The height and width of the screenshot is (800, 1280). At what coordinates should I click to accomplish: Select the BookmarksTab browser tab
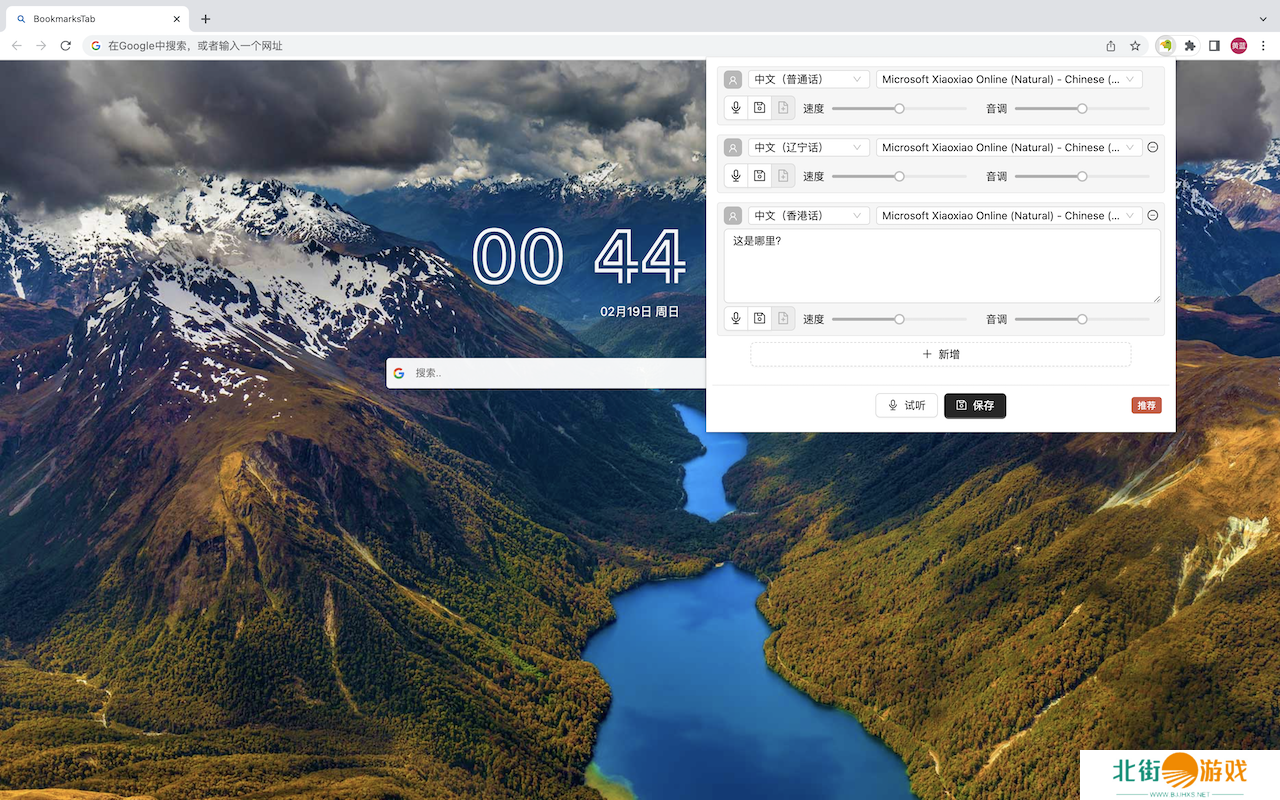tap(95, 19)
